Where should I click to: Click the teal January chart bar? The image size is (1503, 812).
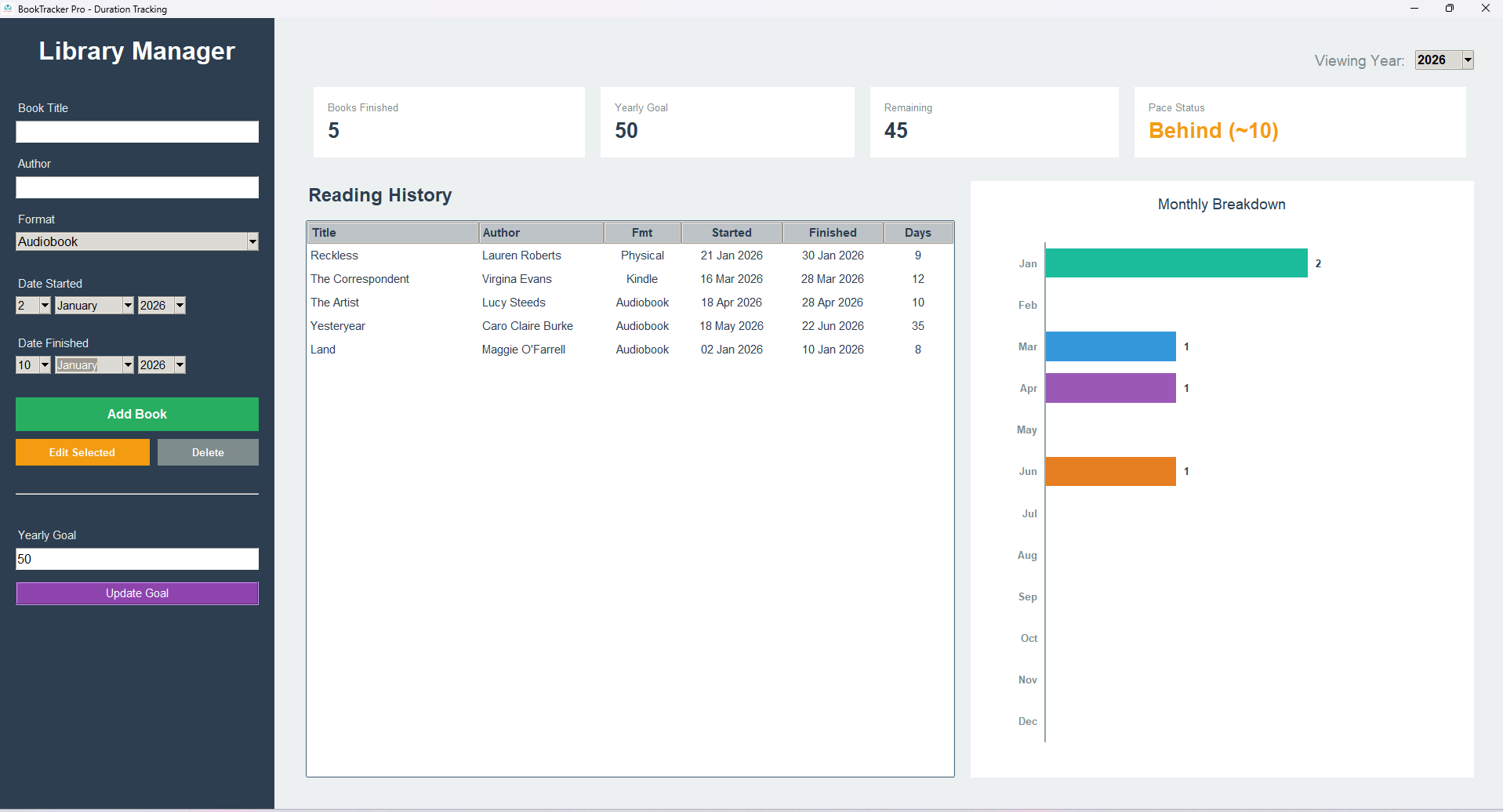tap(1176, 263)
